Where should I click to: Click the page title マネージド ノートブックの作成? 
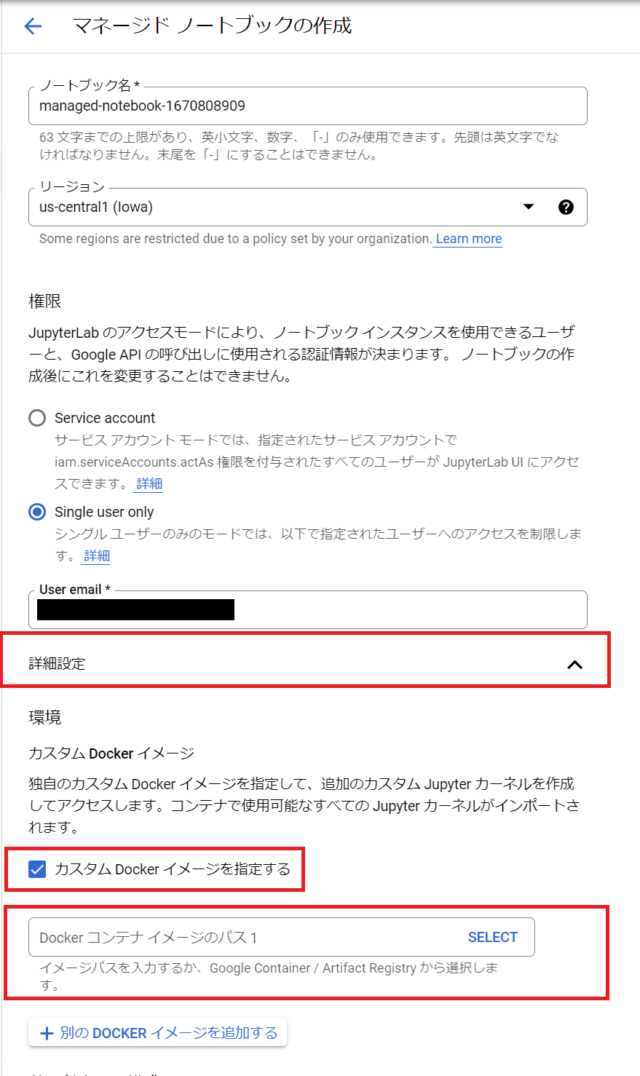click(212, 26)
